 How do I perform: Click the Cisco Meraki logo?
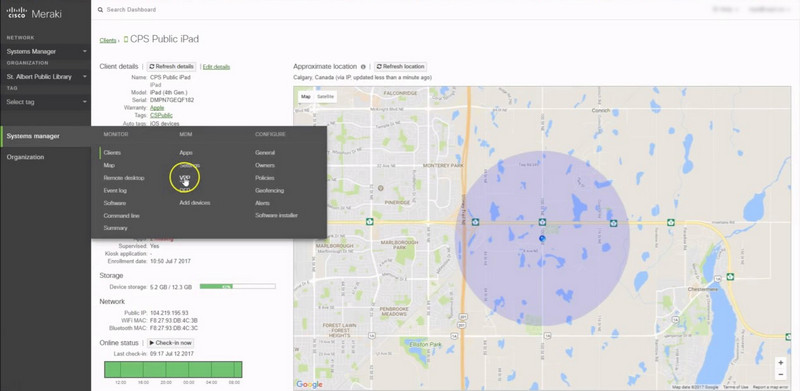pyautogui.click(x=34, y=14)
